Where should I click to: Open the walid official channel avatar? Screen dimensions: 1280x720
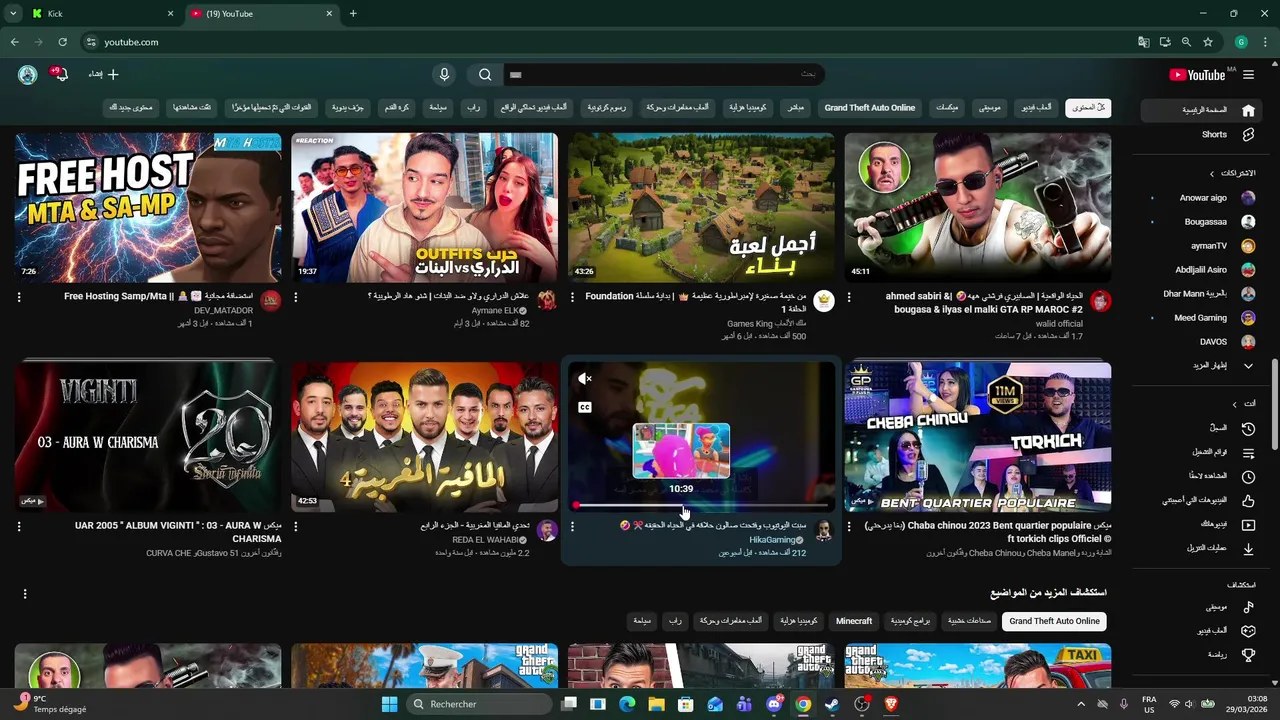[1100, 301]
